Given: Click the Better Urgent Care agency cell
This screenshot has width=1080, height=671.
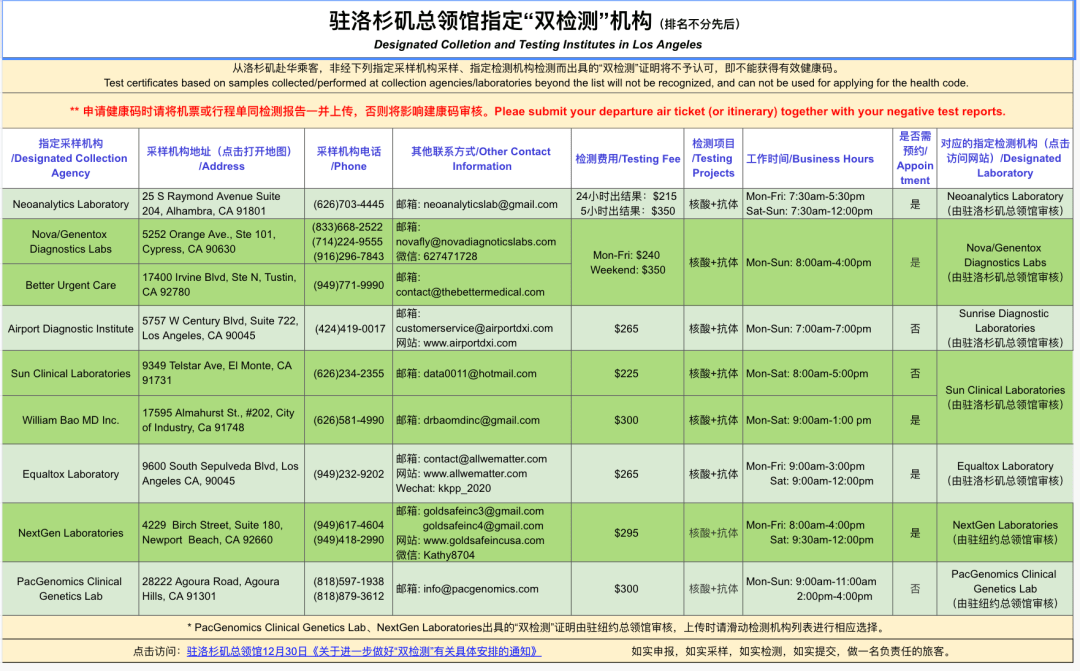Looking at the screenshot, I should [x=70, y=285].
